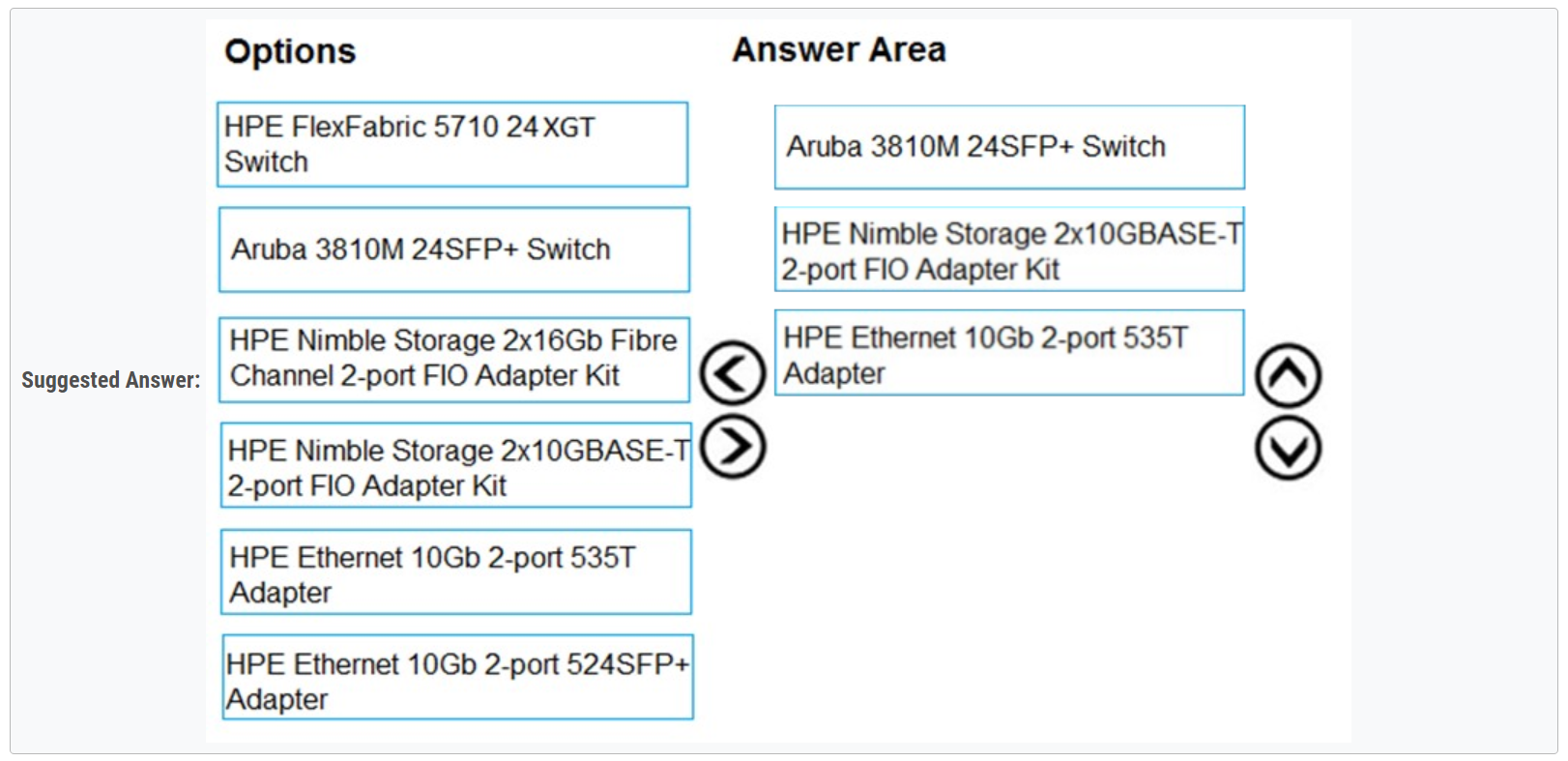Screen dimensions: 1568x761
Task: Click the Options heading
Action: 290,51
